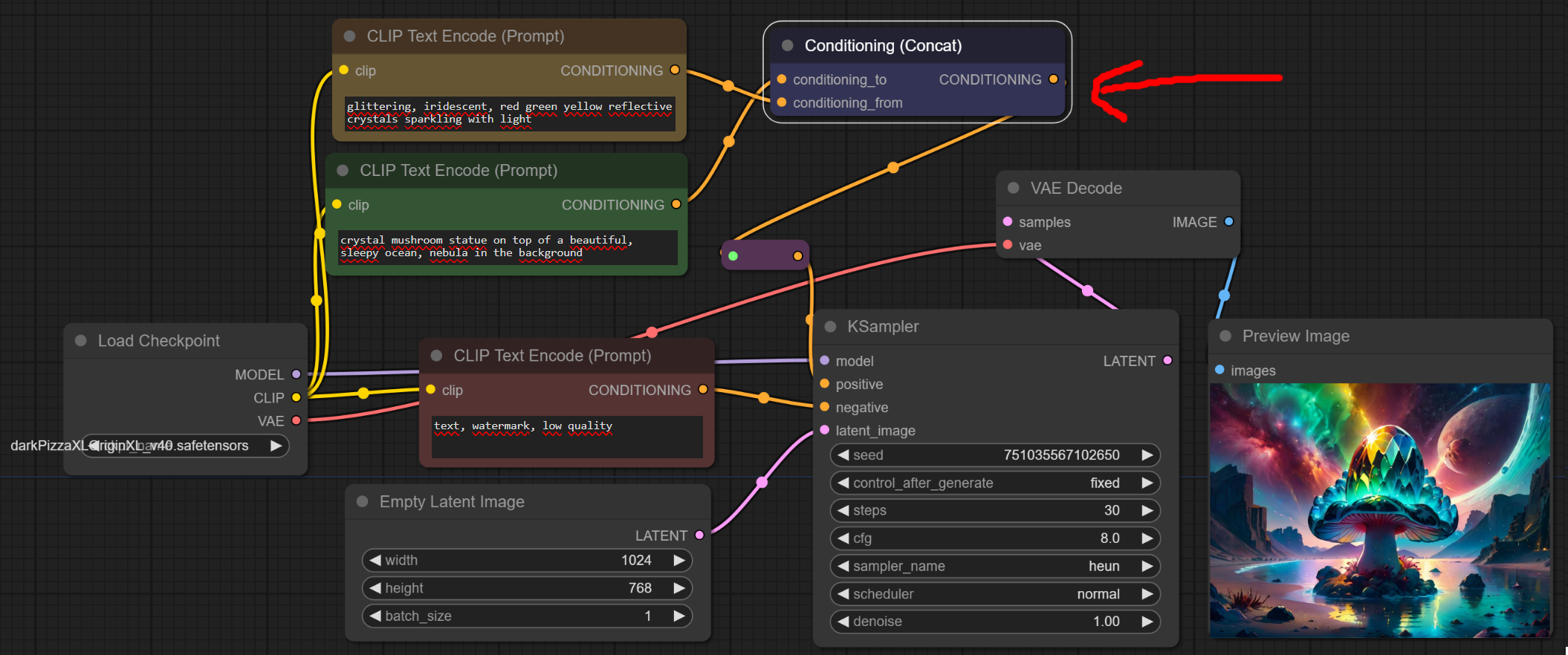Viewport: 1568px width, 655px height.
Task: Increase width using its right arrow
Action: point(678,560)
